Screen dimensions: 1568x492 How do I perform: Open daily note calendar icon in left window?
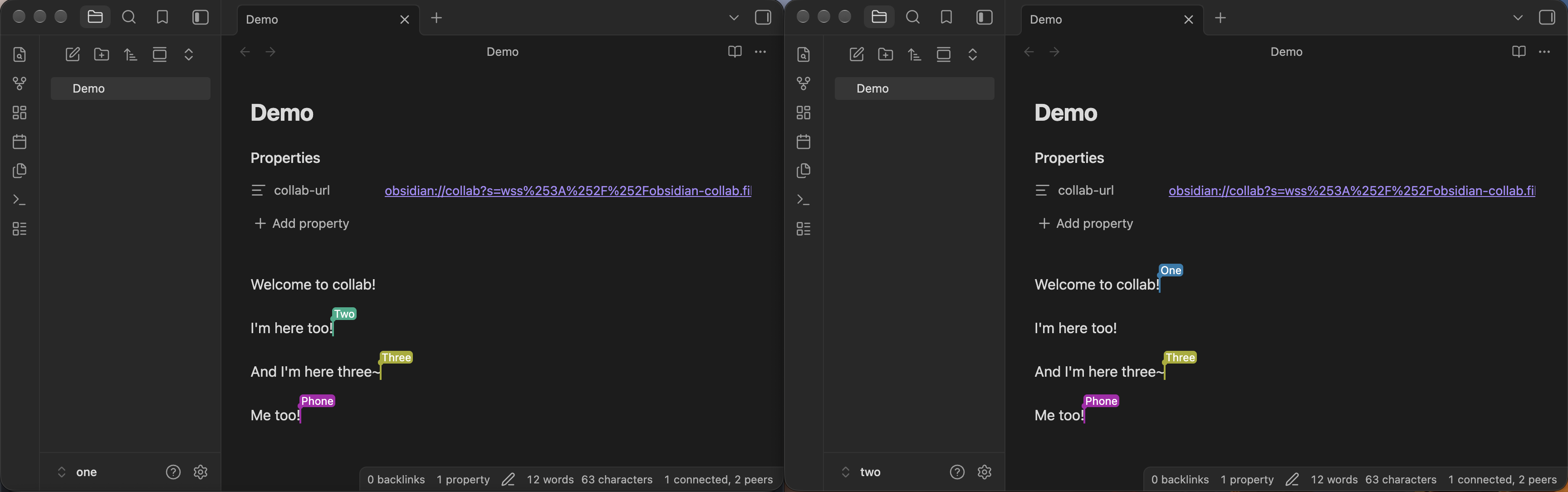tap(20, 142)
